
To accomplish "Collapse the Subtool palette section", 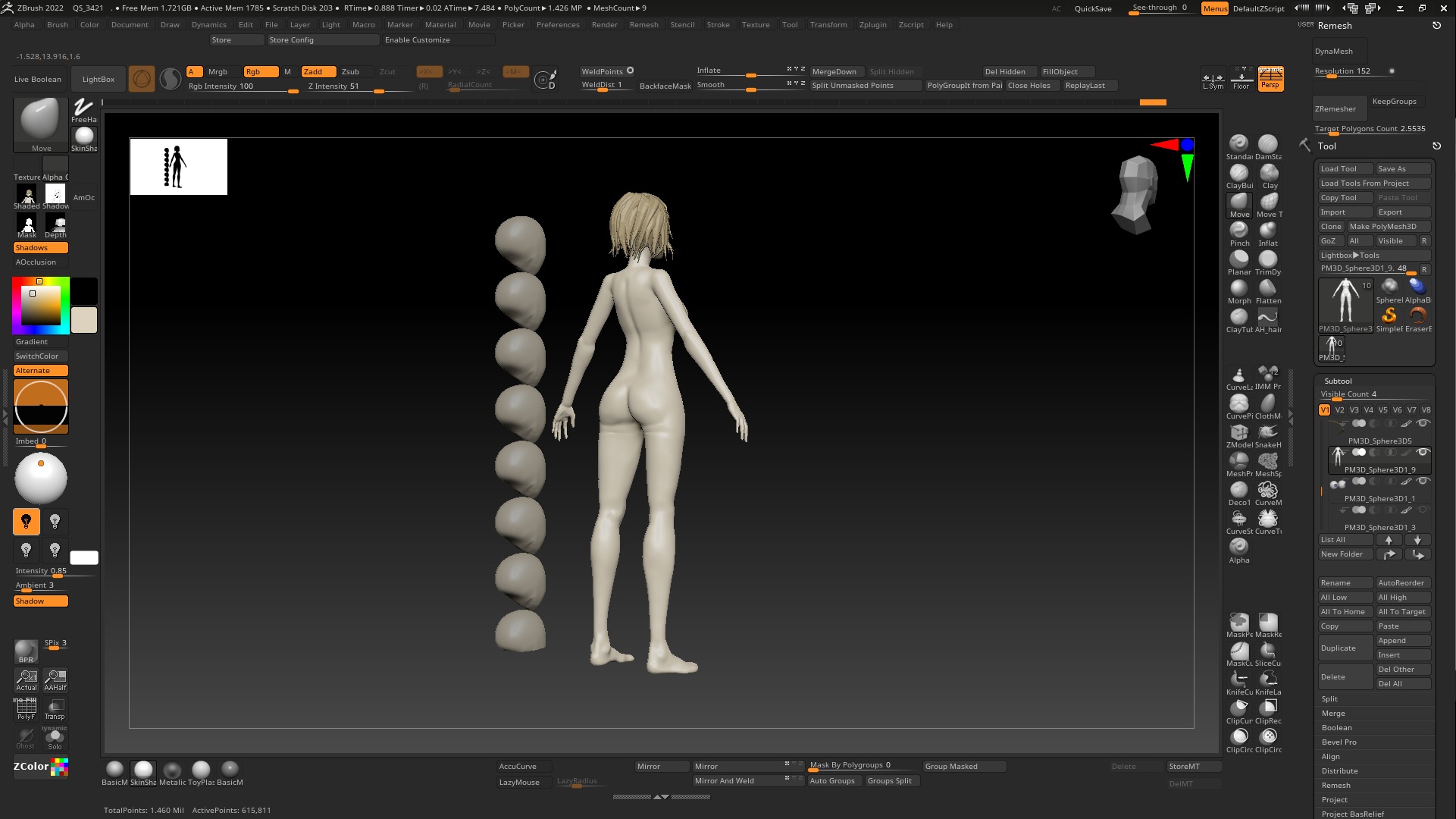I will click(1338, 381).
